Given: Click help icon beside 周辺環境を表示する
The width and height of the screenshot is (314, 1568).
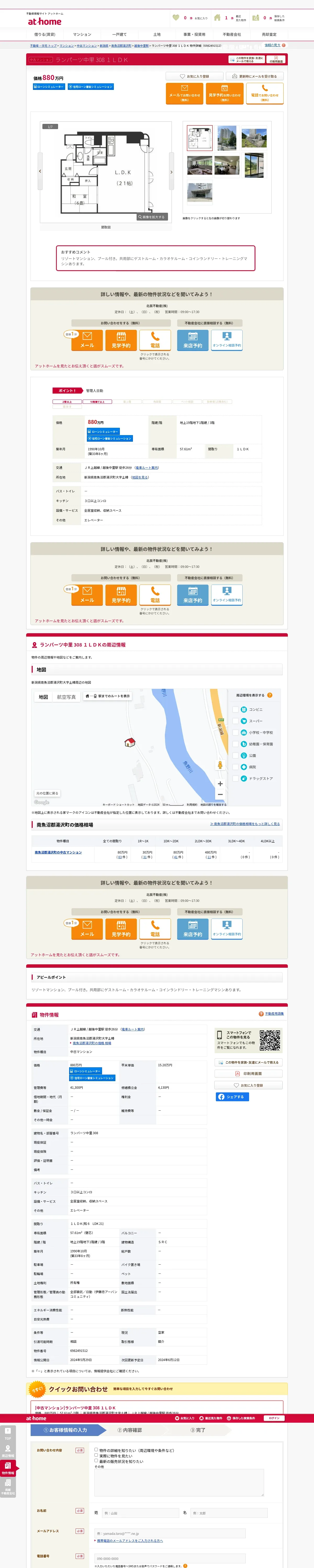Looking at the screenshot, I should (x=270, y=695).
